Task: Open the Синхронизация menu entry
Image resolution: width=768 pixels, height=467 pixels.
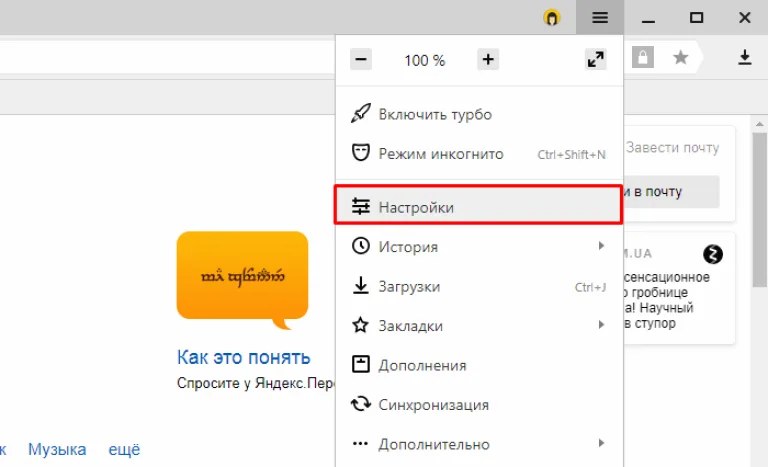Action: point(480,404)
